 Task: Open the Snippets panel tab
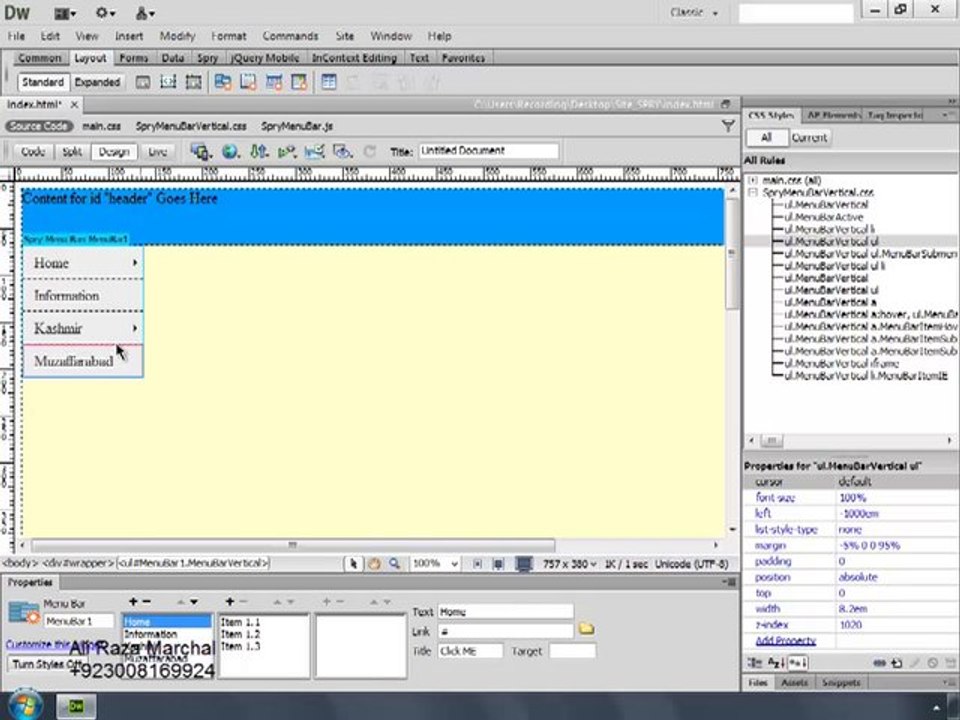(x=841, y=683)
